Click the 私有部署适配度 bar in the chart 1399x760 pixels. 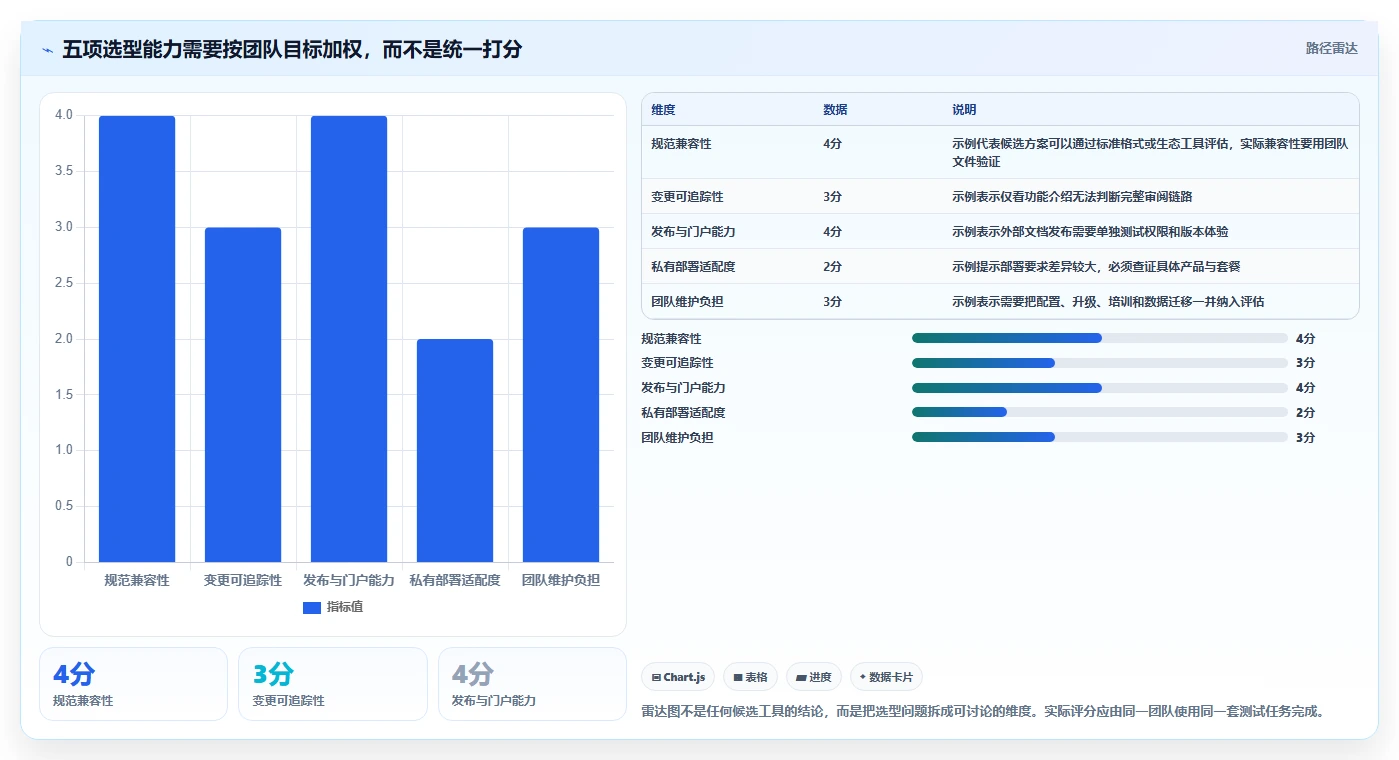tap(455, 451)
